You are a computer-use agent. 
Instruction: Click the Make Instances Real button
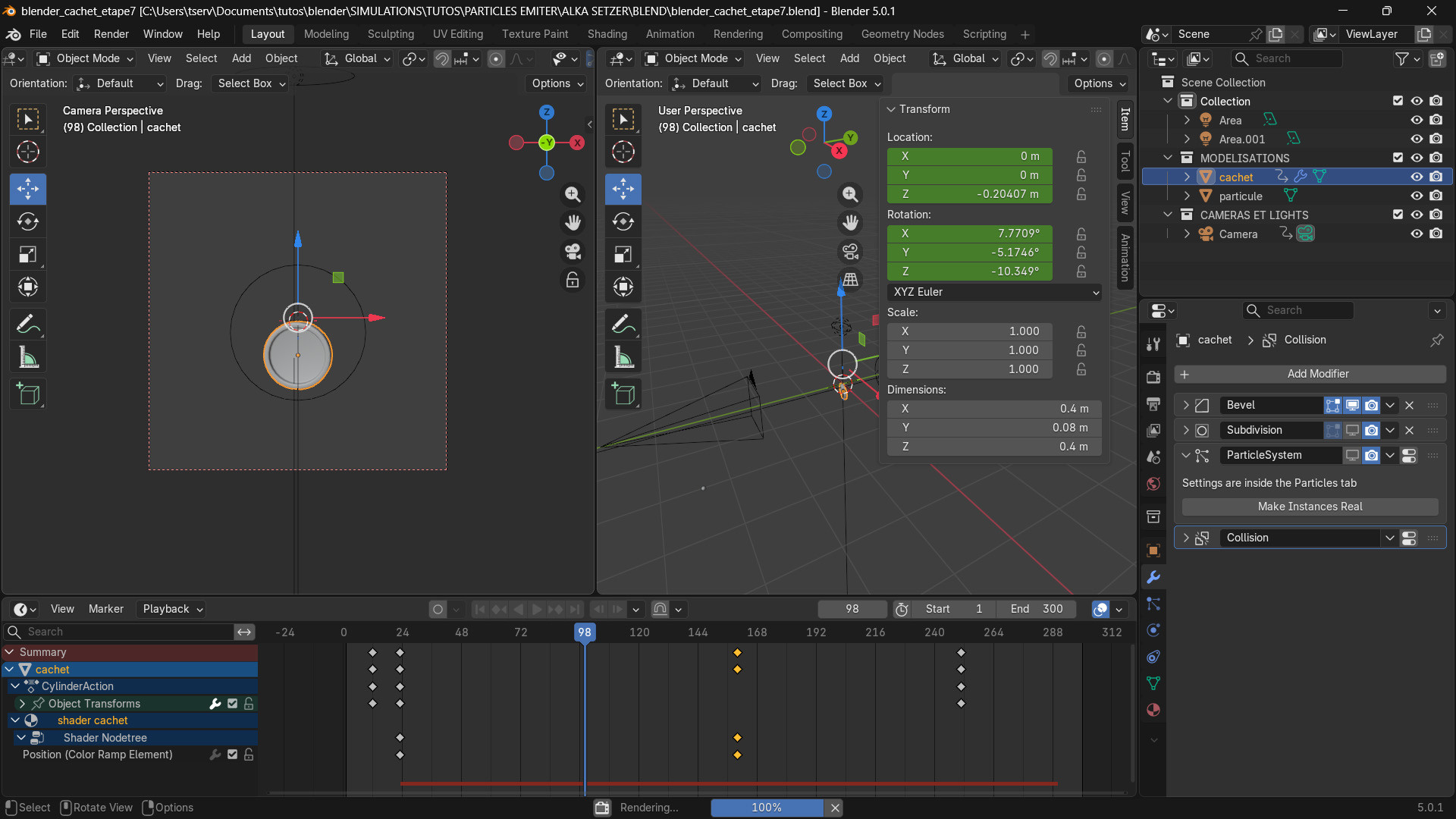pyautogui.click(x=1310, y=507)
